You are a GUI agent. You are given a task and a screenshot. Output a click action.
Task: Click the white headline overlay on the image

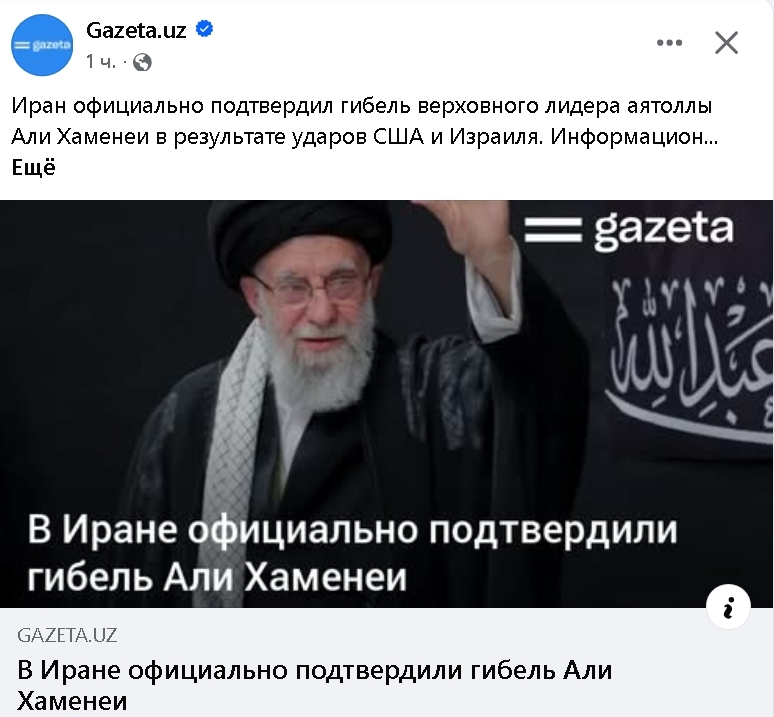(352, 553)
